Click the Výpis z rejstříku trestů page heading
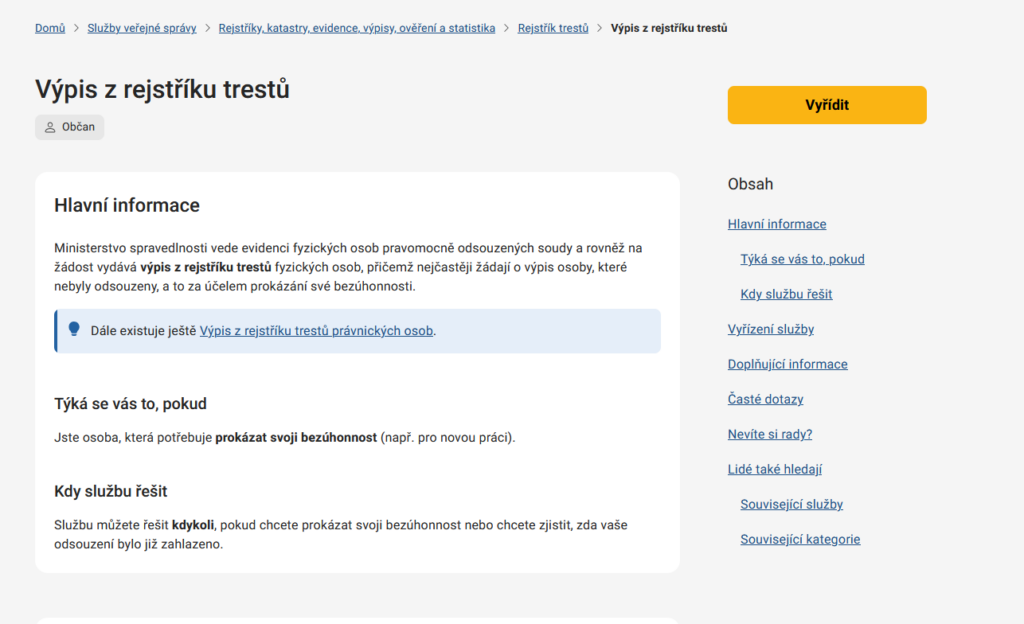 click(162, 89)
